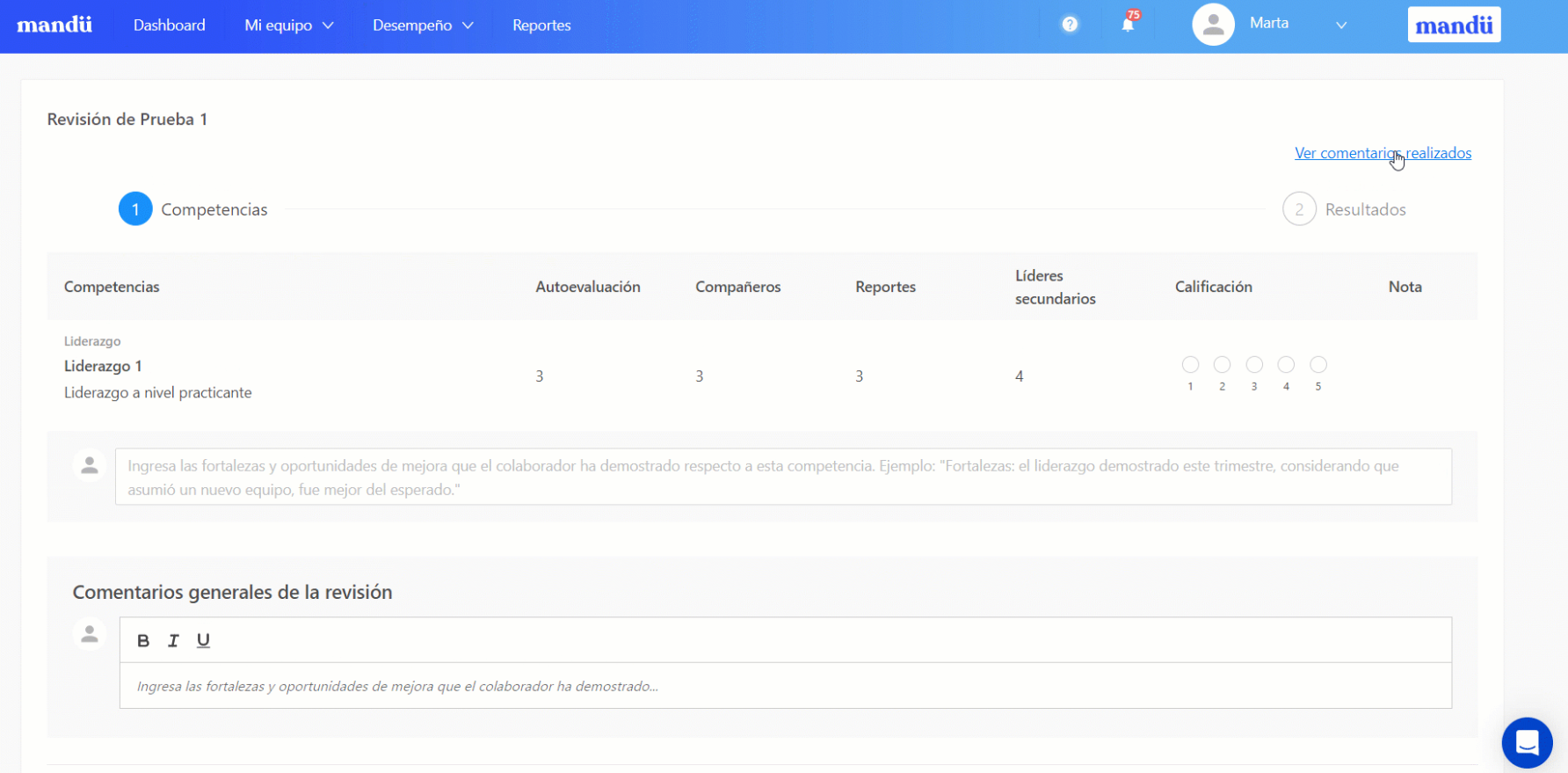The image size is (1568, 773).
Task: Open the help question mark icon
Action: point(1070,25)
